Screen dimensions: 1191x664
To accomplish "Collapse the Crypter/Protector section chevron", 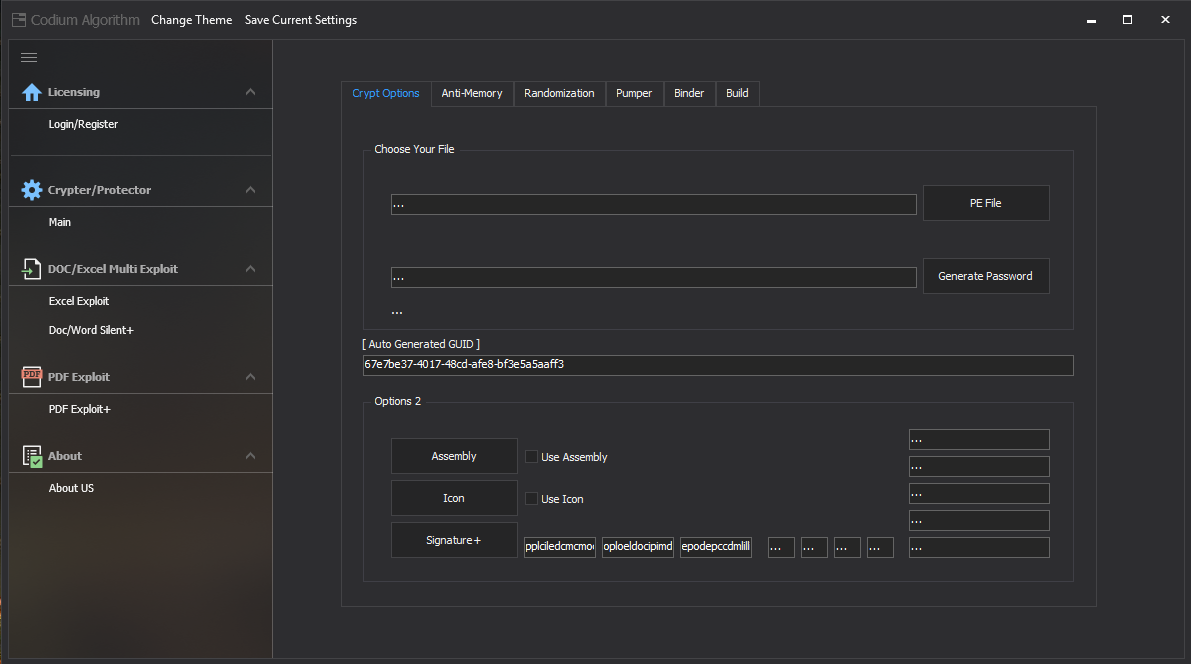I will click(x=250, y=190).
